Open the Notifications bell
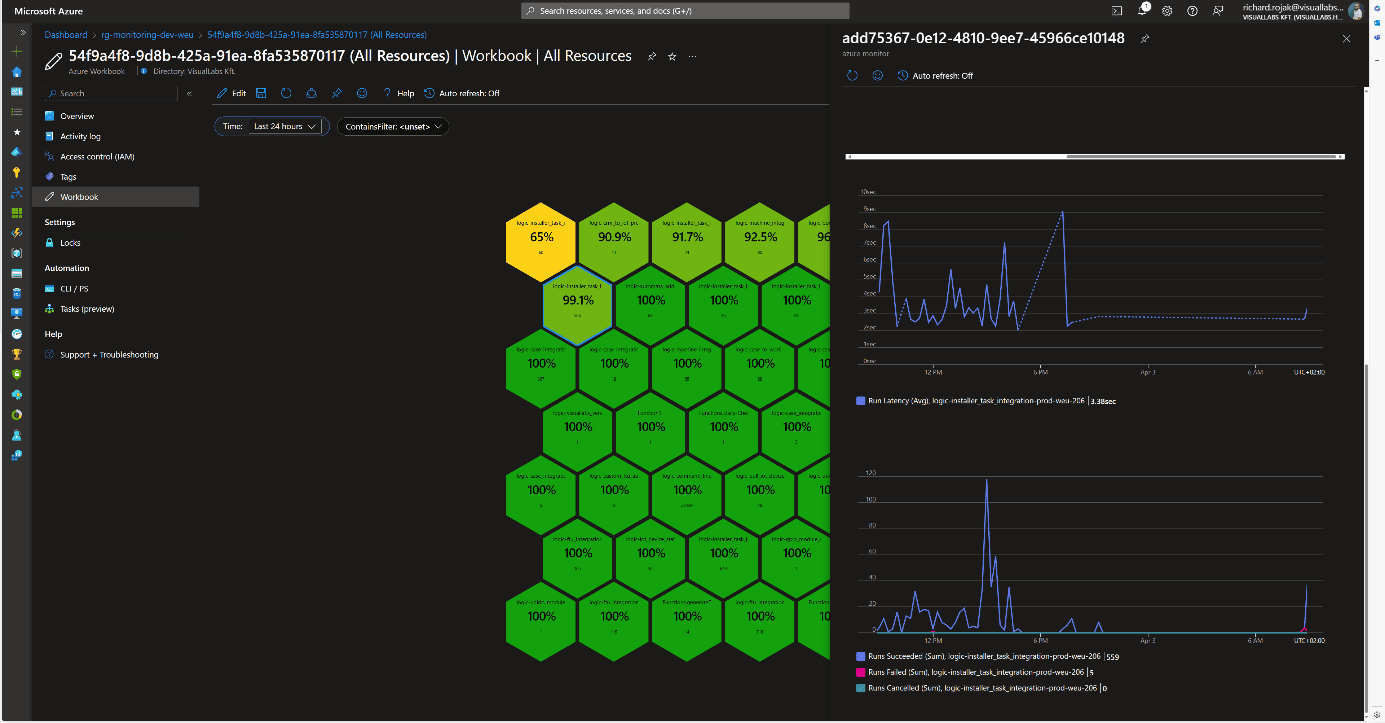 coord(1142,10)
